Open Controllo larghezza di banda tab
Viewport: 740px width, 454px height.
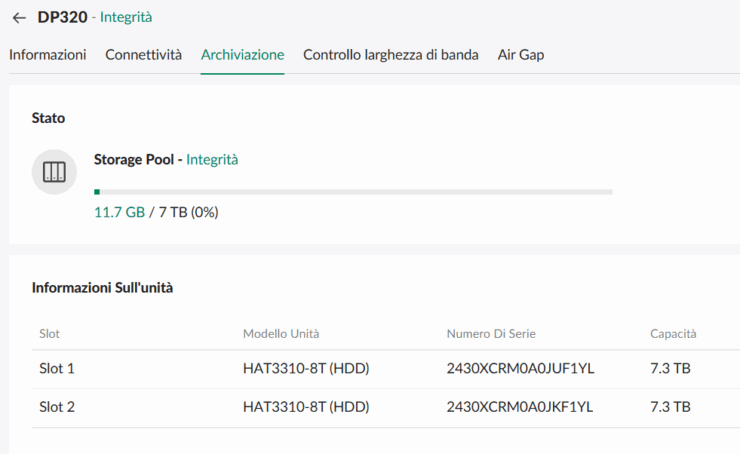coord(390,55)
